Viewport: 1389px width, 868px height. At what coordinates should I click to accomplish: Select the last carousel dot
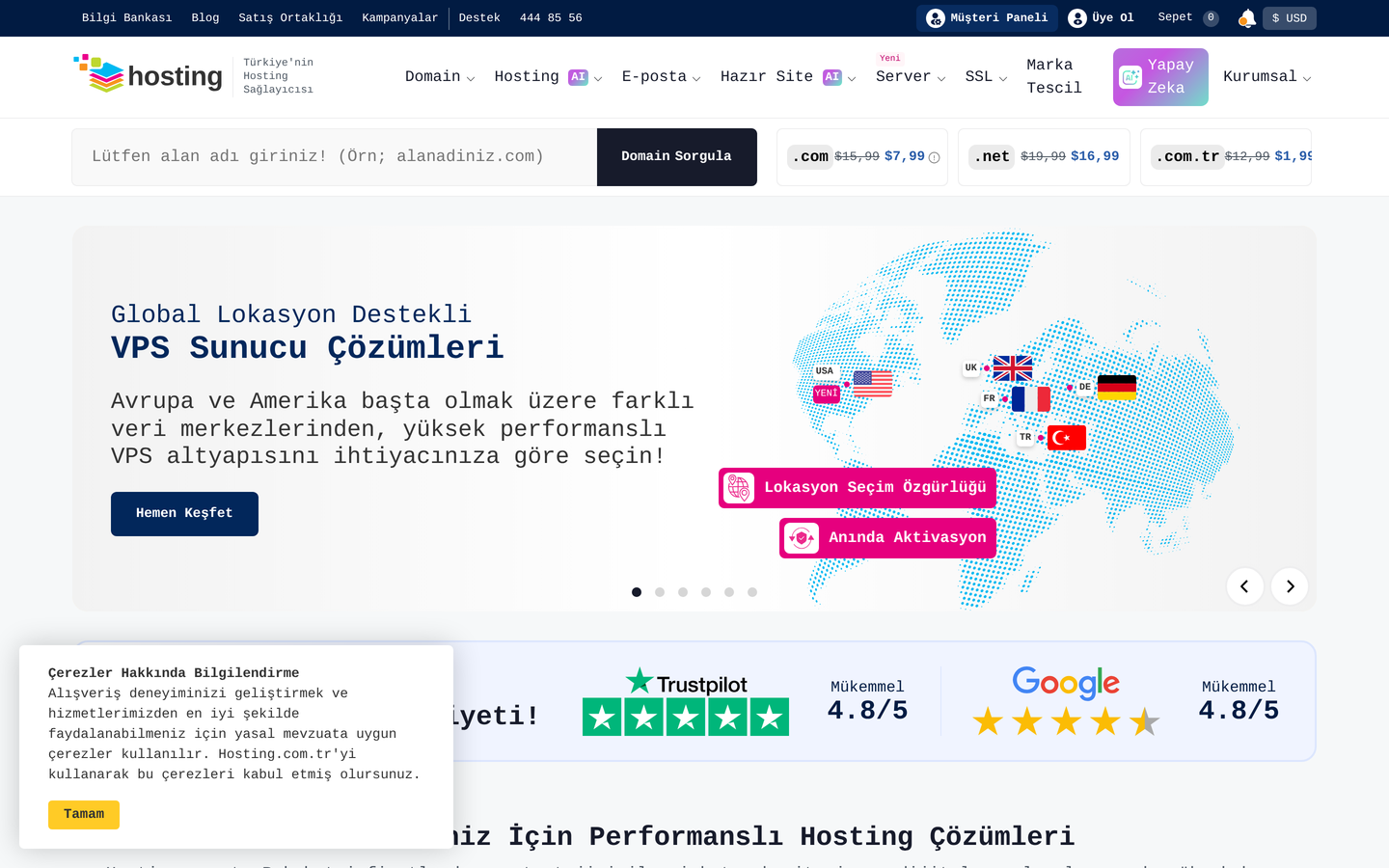click(x=752, y=592)
